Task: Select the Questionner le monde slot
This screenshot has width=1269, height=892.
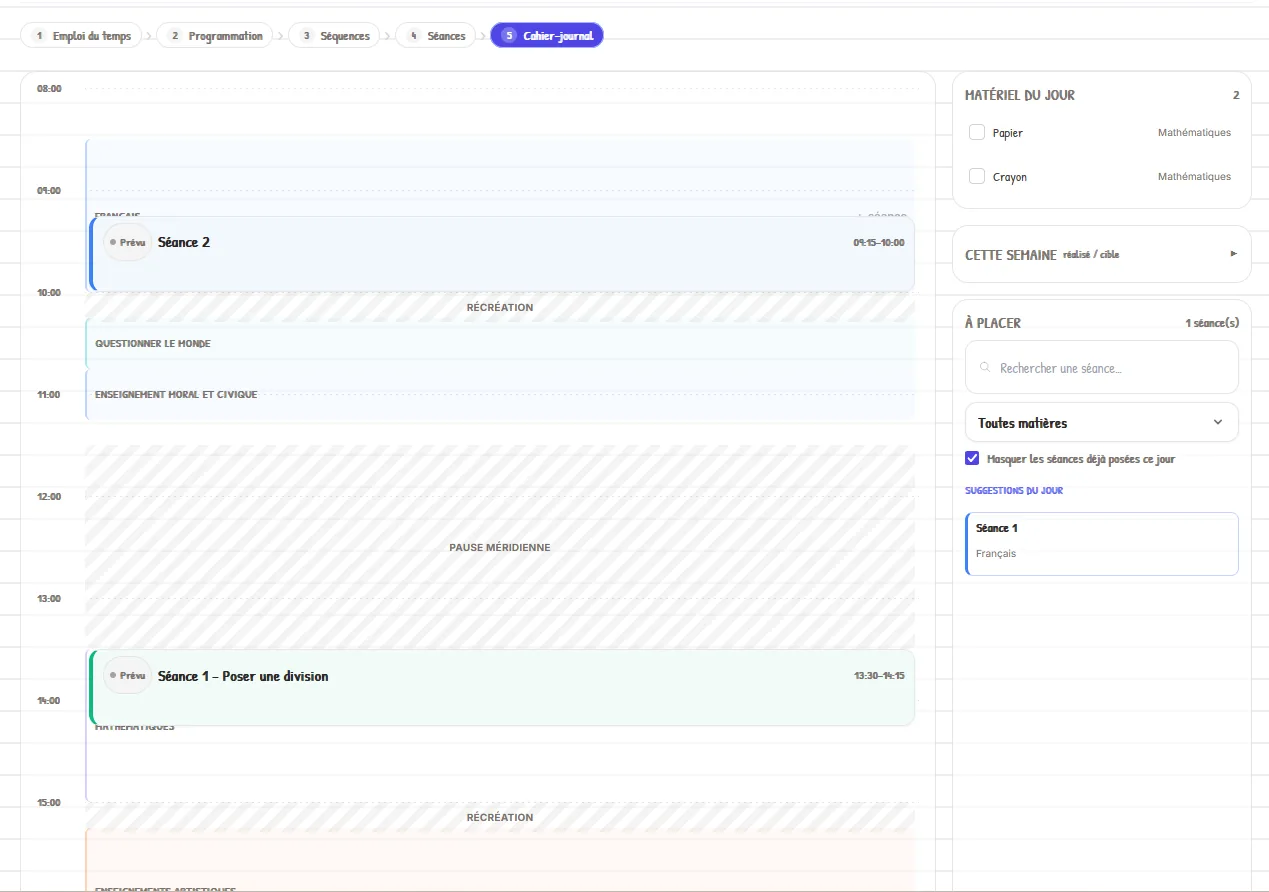Action: (x=500, y=344)
